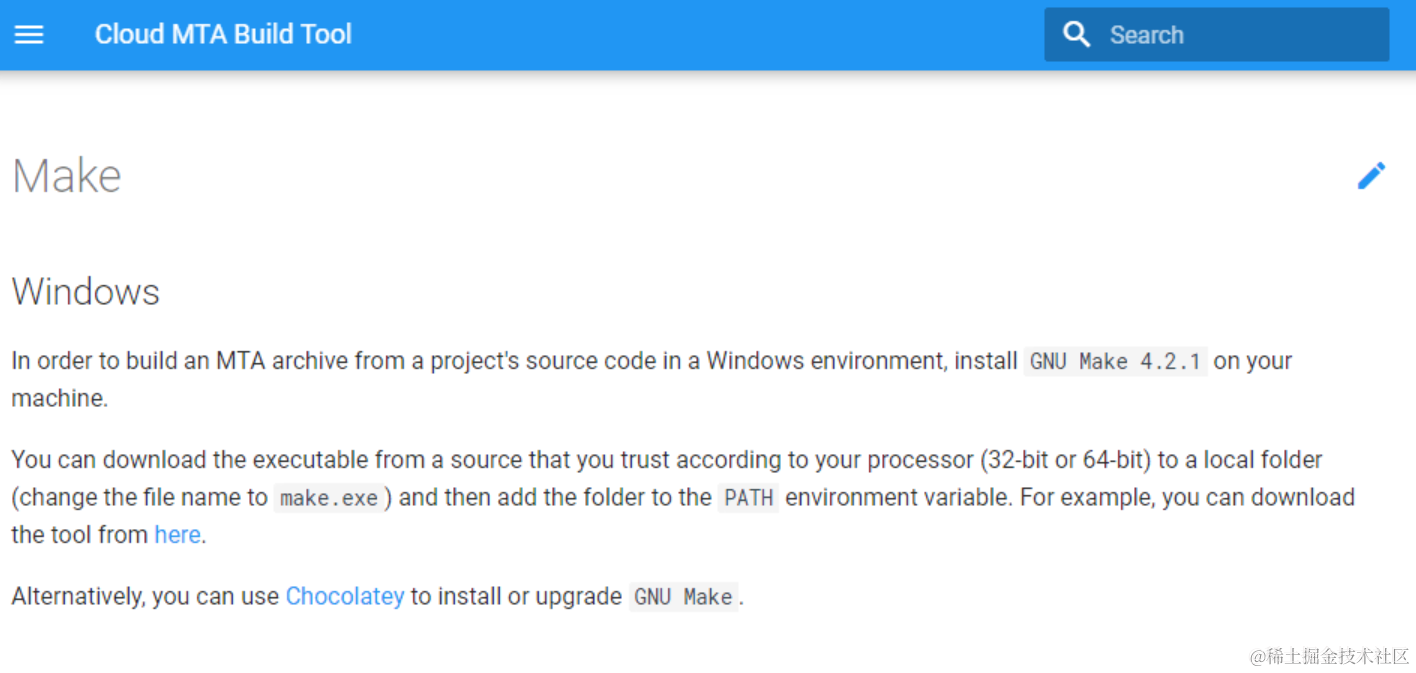The height and width of the screenshot is (673, 1416).
Task: Click the watermark text at bottom right
Action: [x=1328, y=656]
